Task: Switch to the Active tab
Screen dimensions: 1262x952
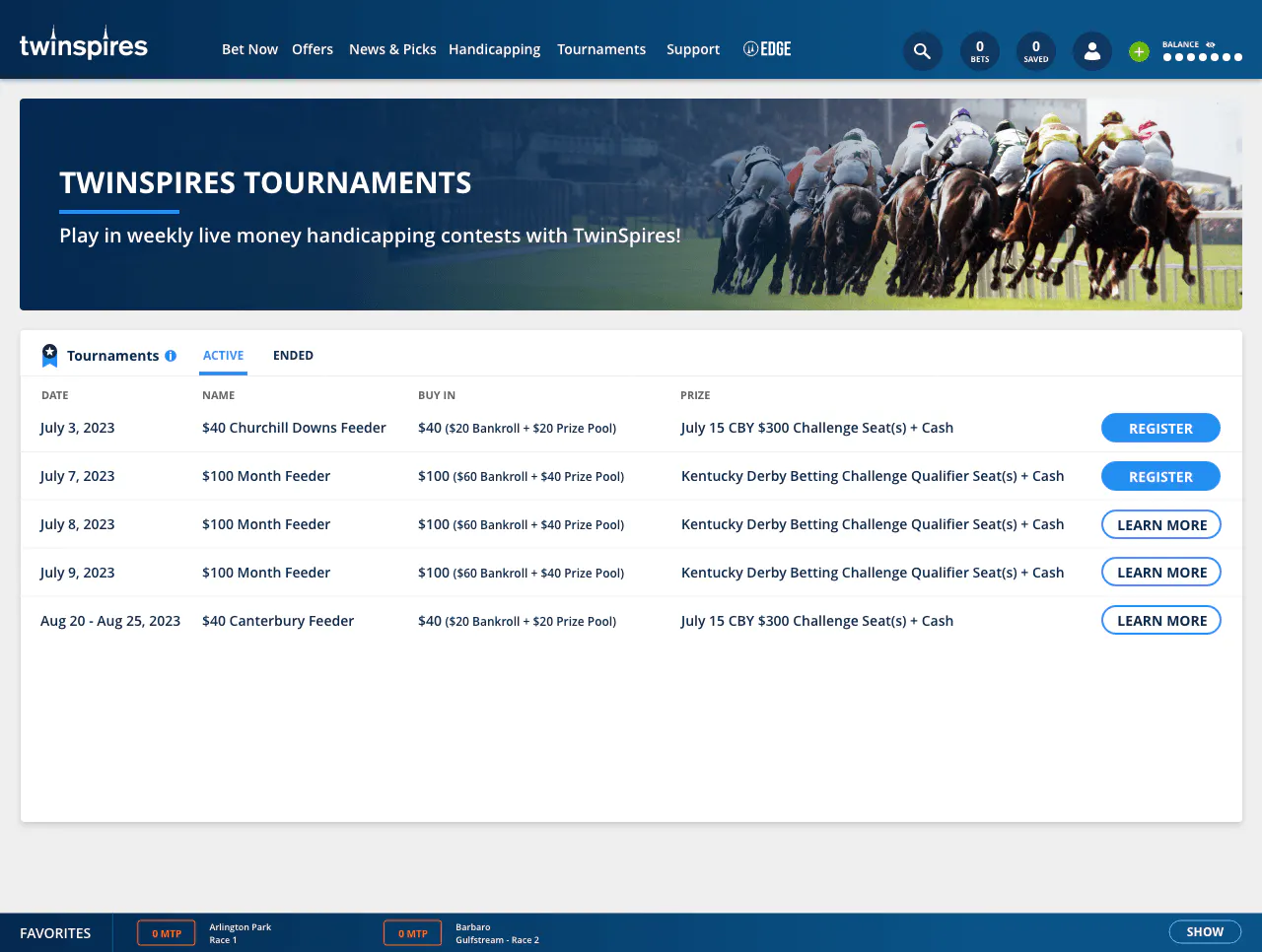Action: (223, 356)
